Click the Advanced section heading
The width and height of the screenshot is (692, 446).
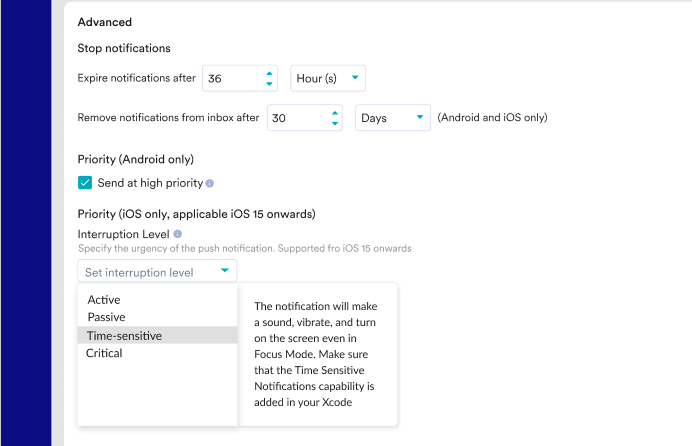pyautogui.click(x=104, y=22)
